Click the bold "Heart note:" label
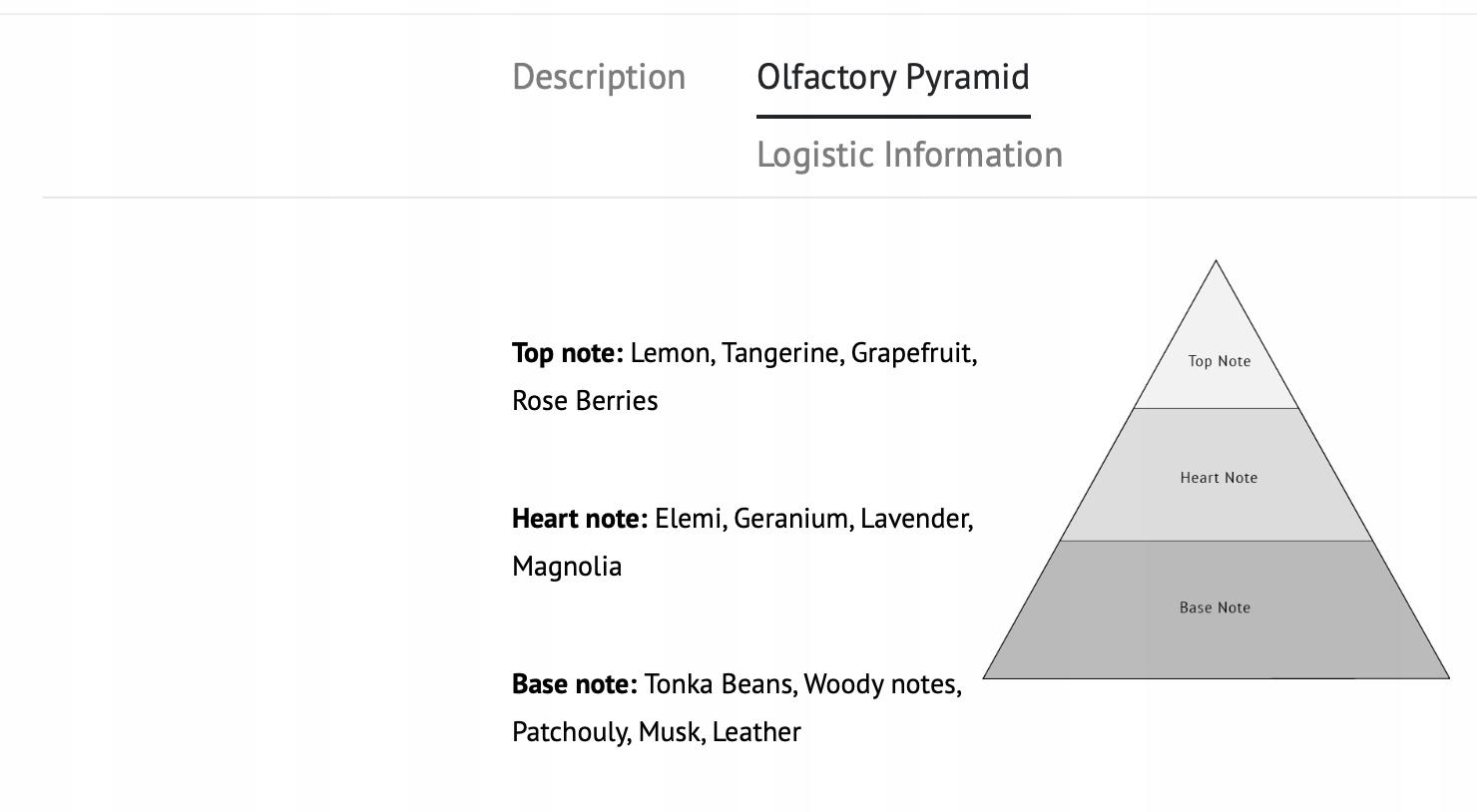The height and width of the screenshot is (812, 1477). tap(579, 519)
